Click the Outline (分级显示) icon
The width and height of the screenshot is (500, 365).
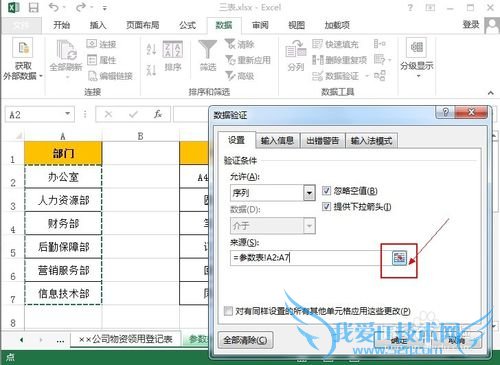pos(417,47)
